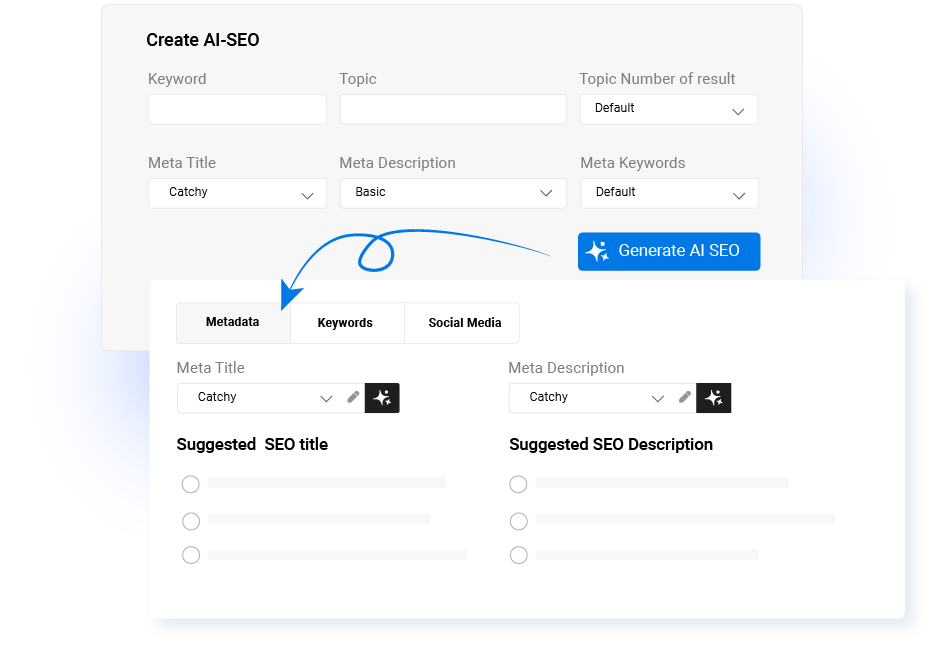The width and height of the screenshot is (933, 646).
Task: Expand the Meta Title Catchy dropdown in form
Action: pyautogui.click(x=237, y=193)
